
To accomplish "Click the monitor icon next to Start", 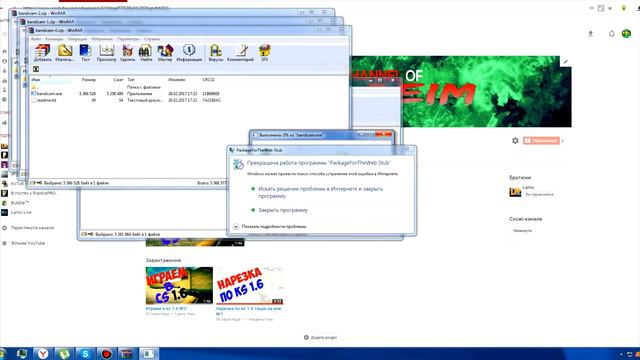I will (21, 354).
